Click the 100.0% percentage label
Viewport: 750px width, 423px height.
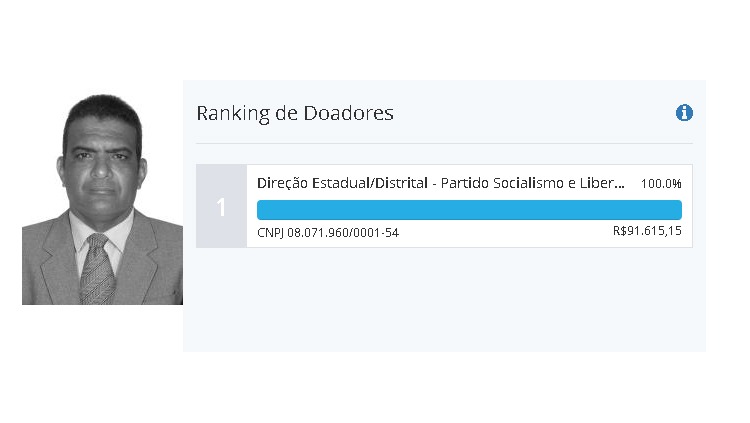pos(661,184)
